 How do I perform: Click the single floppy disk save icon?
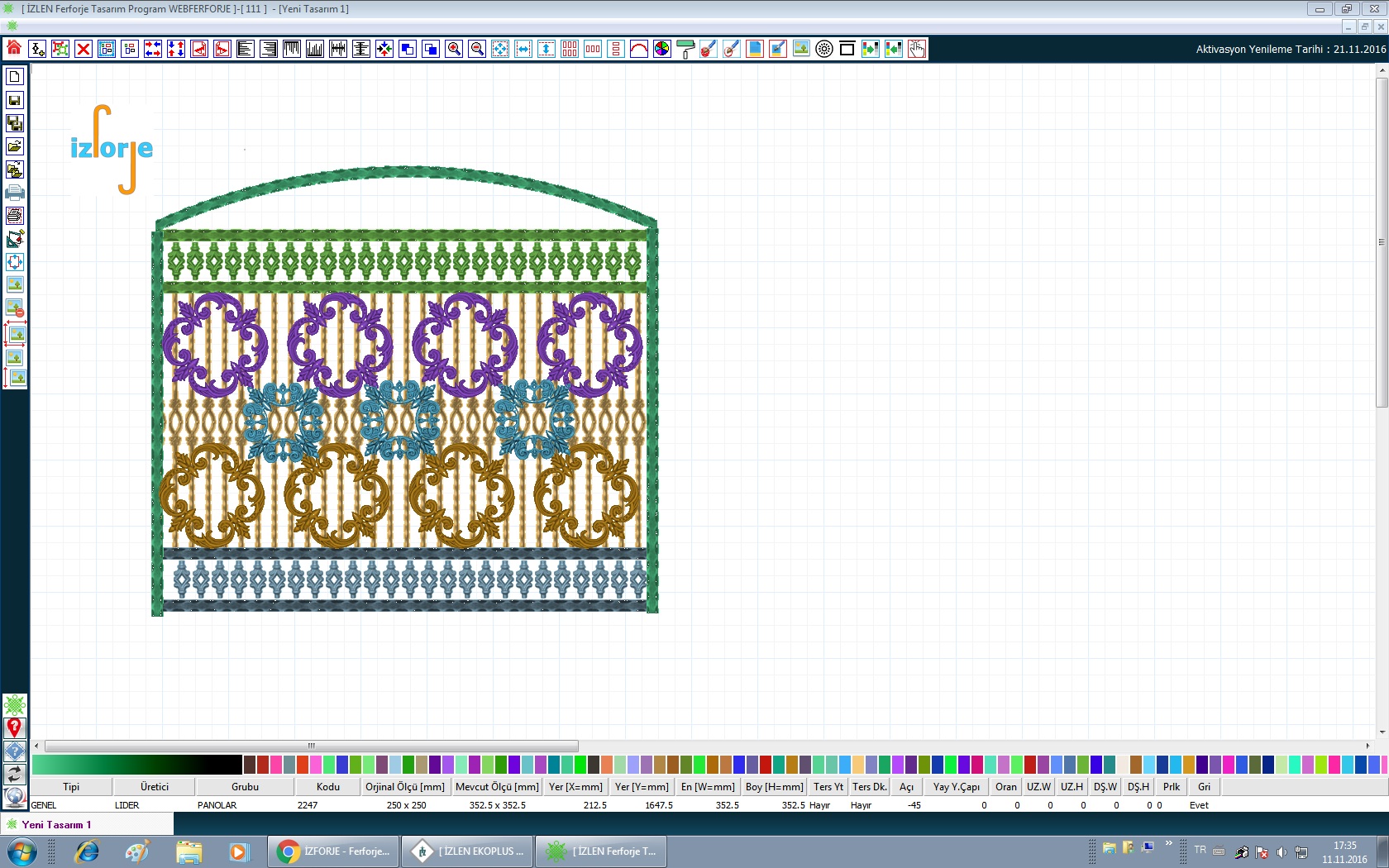pos(15,100)
